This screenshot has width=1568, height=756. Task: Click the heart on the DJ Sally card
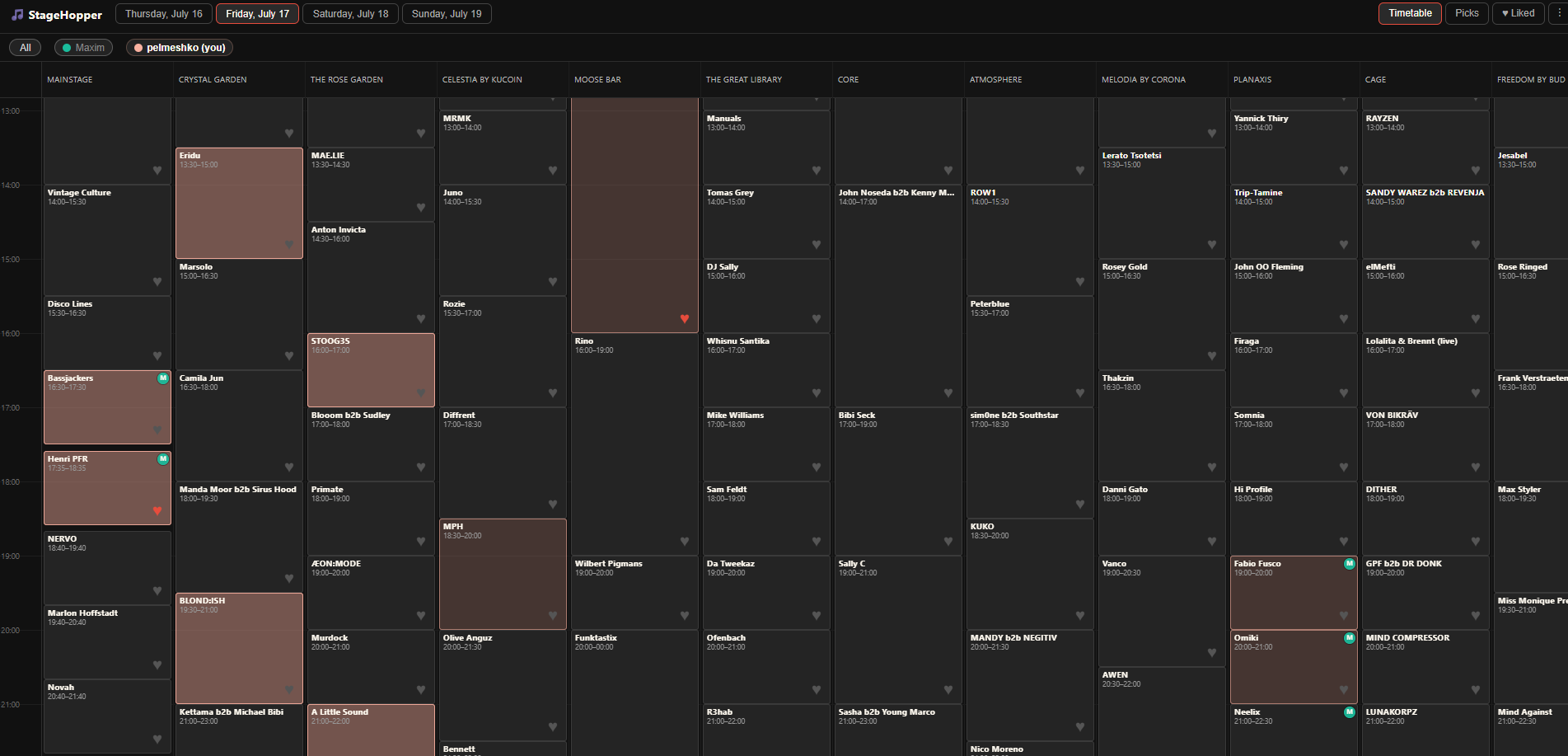click(x=817, y=319)
